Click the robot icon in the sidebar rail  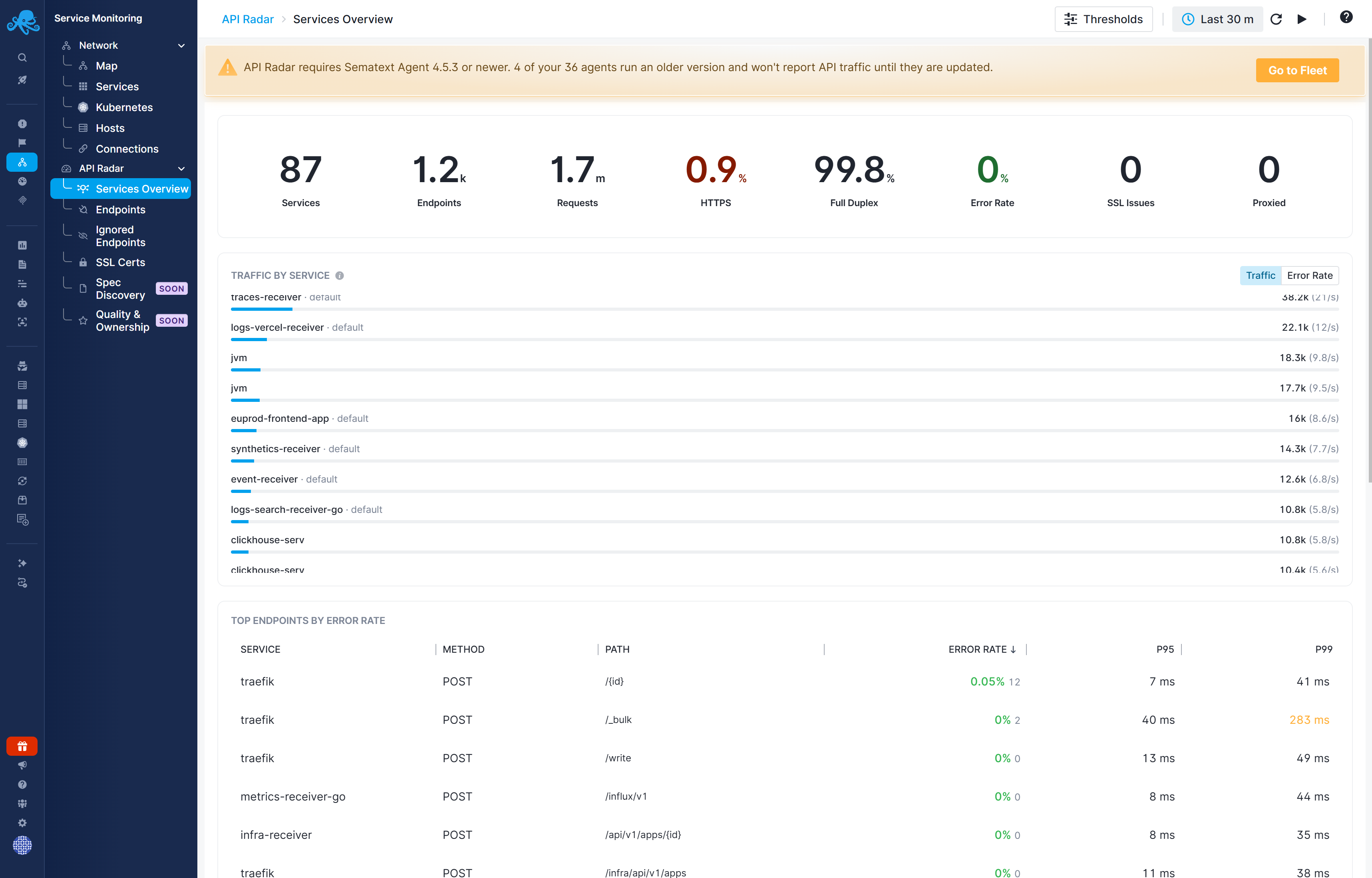point(22,303)
